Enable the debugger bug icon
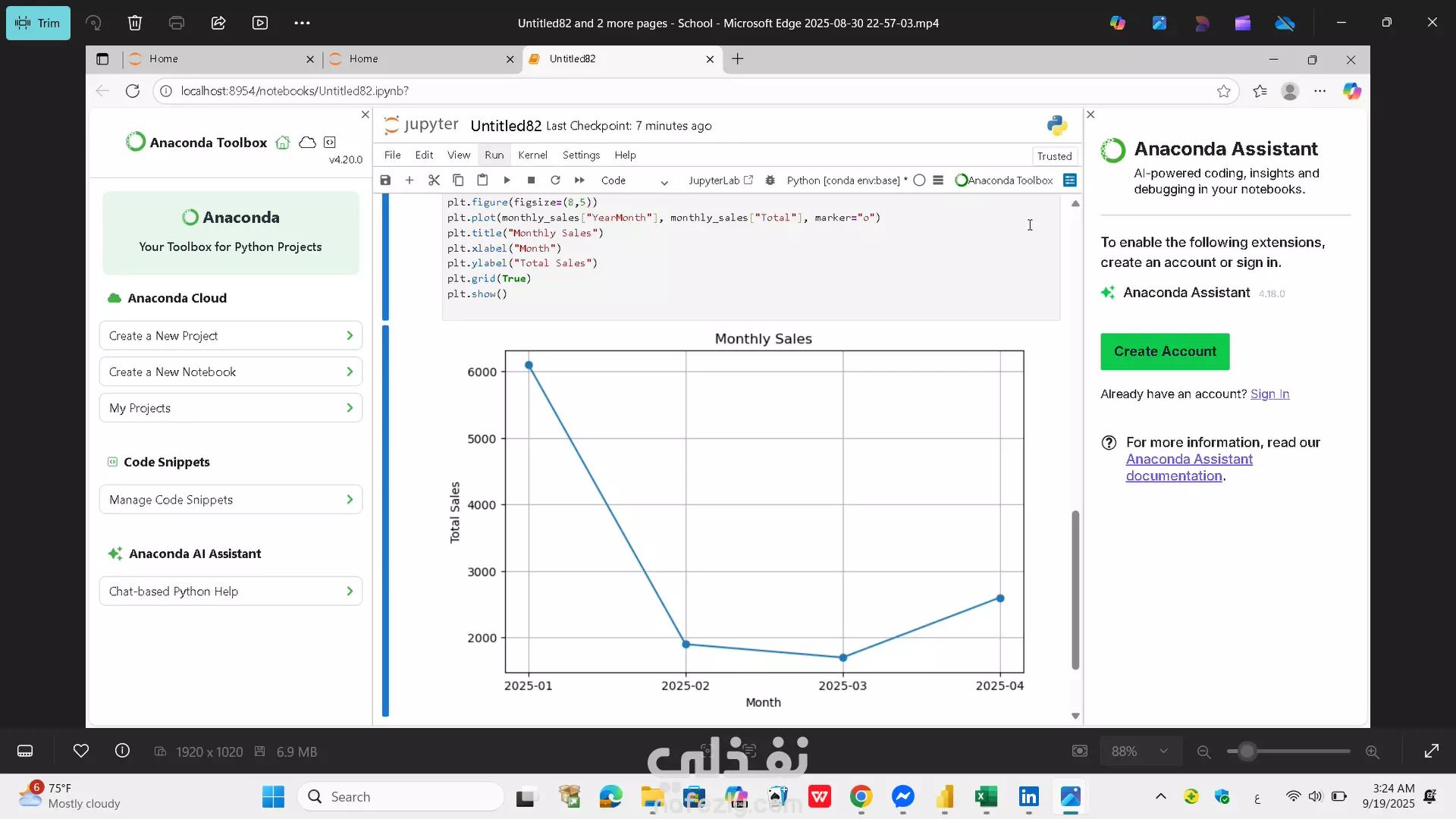The height and width of the screenshot is (819, 1456). click(x=770, y=180)
